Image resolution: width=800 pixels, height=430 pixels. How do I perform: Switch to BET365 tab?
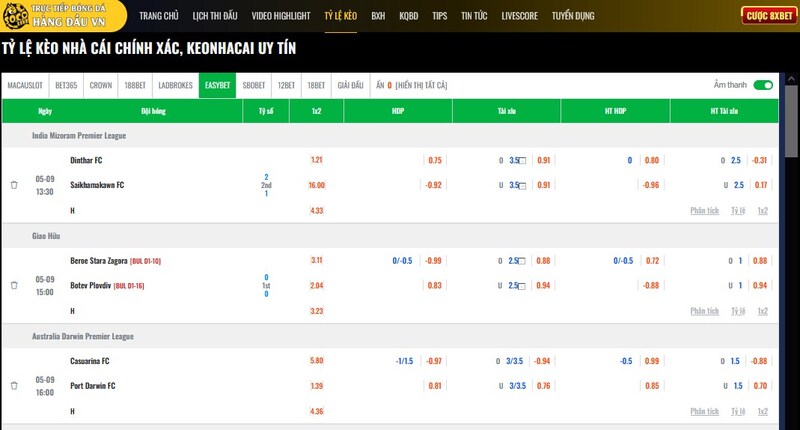pos(66,85)
